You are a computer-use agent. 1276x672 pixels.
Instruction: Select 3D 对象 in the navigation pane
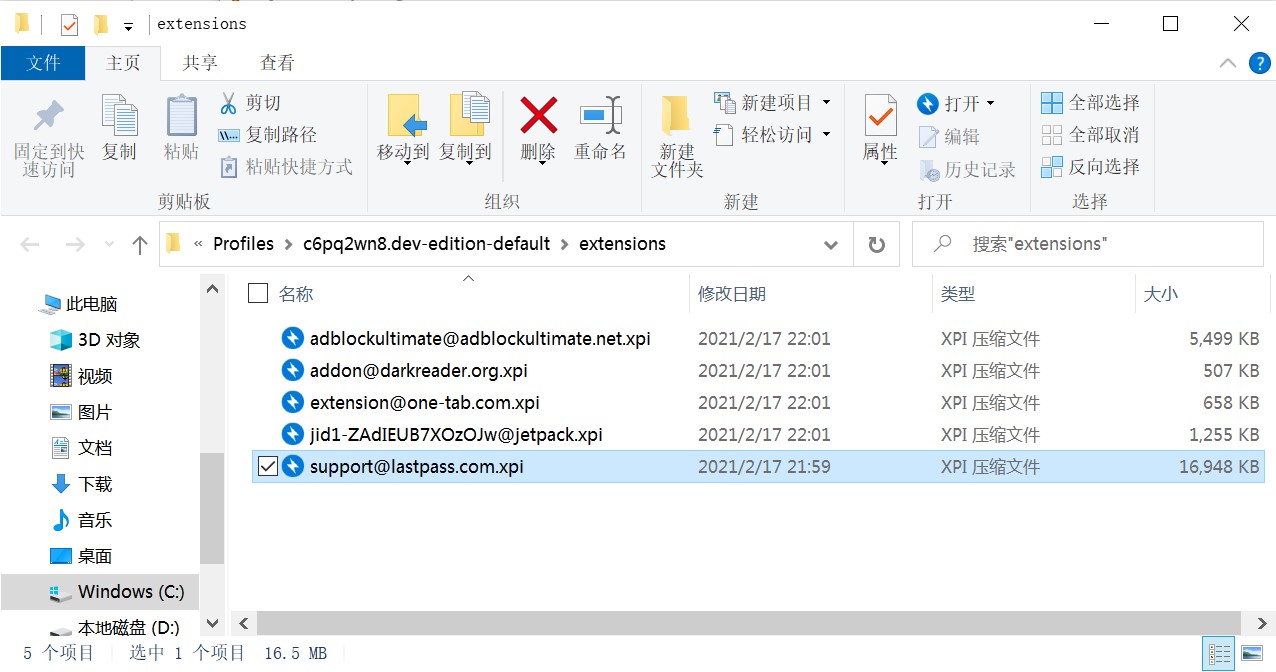click(x=94, y=340)
